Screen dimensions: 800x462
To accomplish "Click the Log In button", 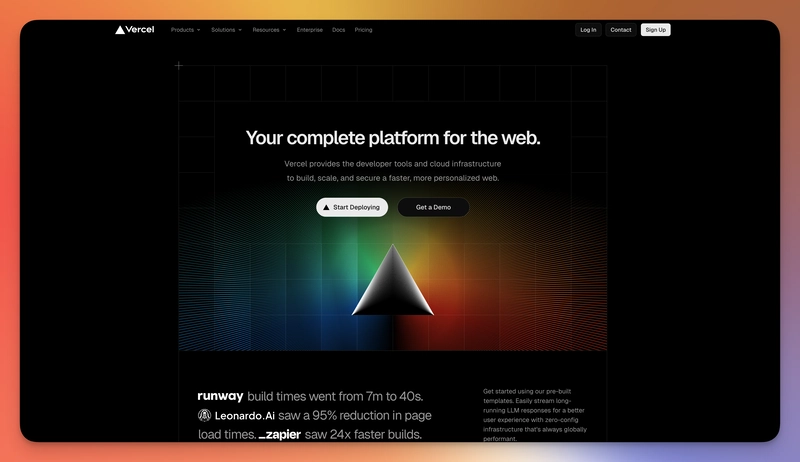I will [x=588, y=30].
